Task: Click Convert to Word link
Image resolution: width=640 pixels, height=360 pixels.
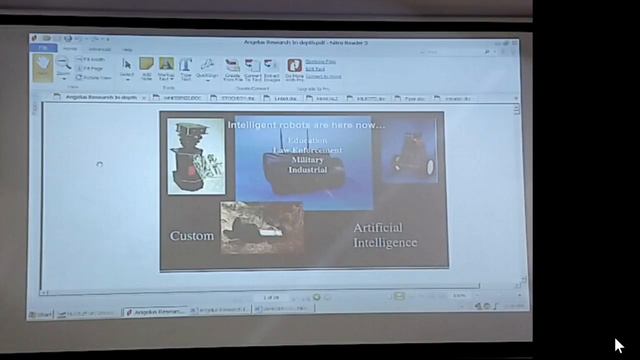Action: coord(323,76)
